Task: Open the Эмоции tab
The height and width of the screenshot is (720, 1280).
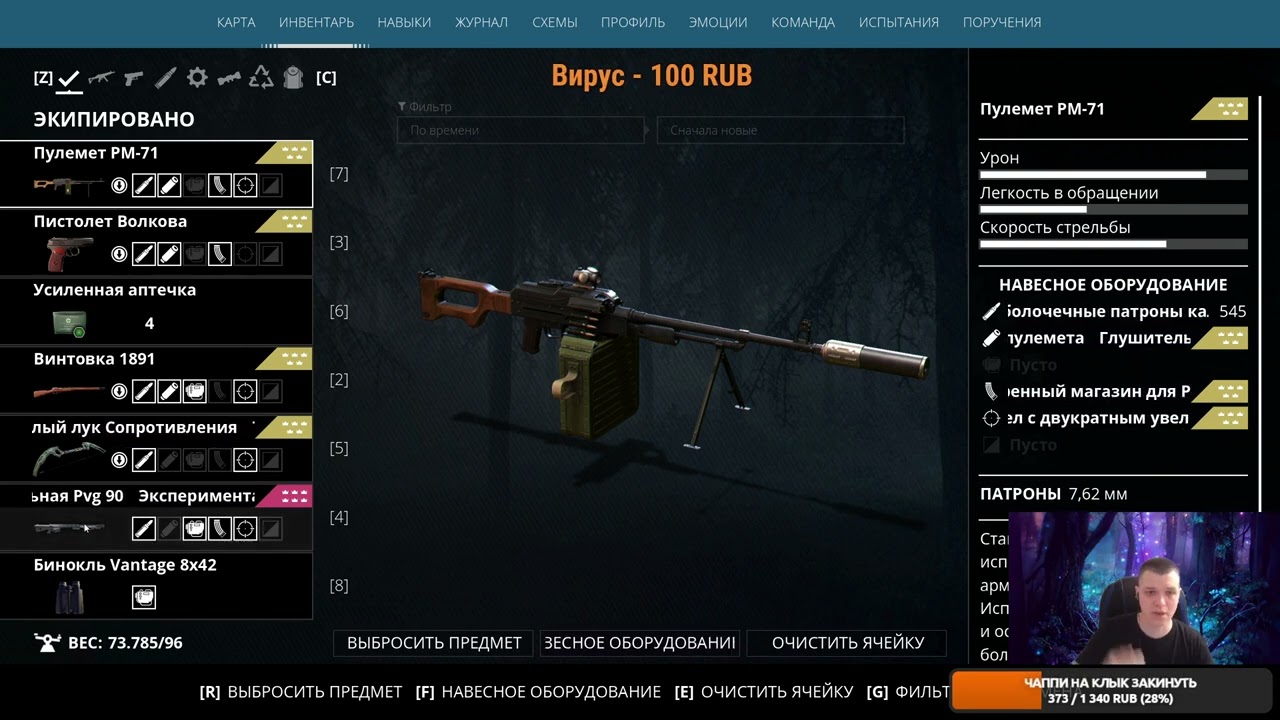Action: point(718,22)
